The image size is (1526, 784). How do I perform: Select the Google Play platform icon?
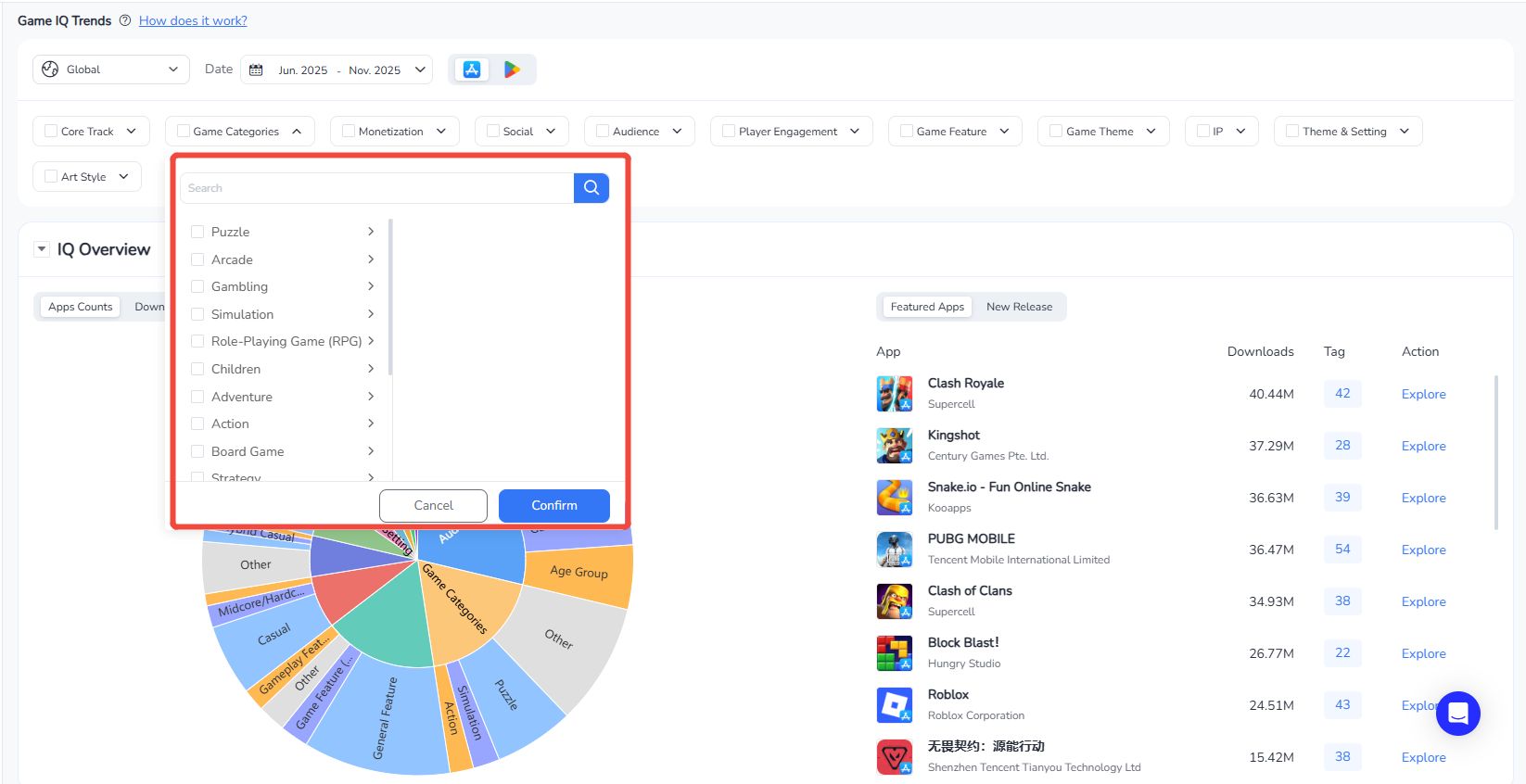[x=512, y=70]
